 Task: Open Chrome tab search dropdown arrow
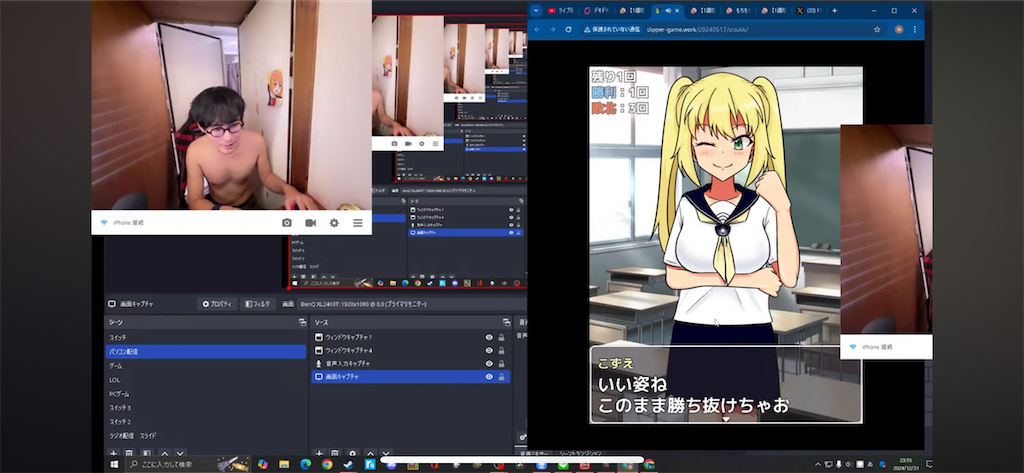(536, 10)
